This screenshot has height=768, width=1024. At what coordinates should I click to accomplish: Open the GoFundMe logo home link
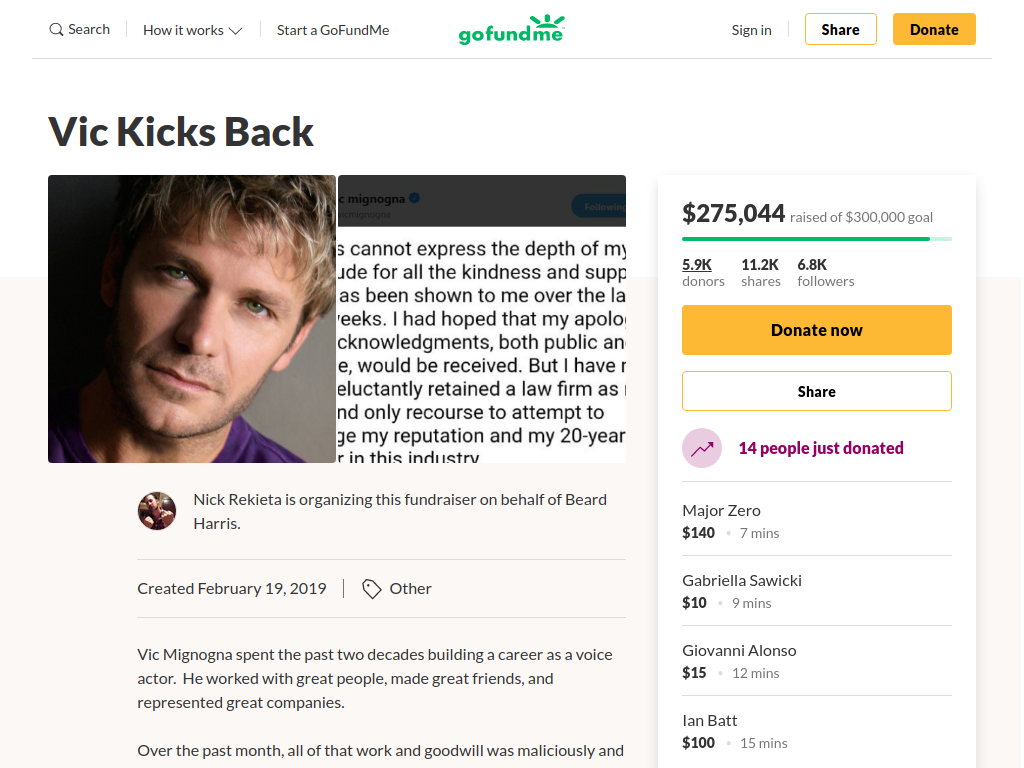(511, 29)
